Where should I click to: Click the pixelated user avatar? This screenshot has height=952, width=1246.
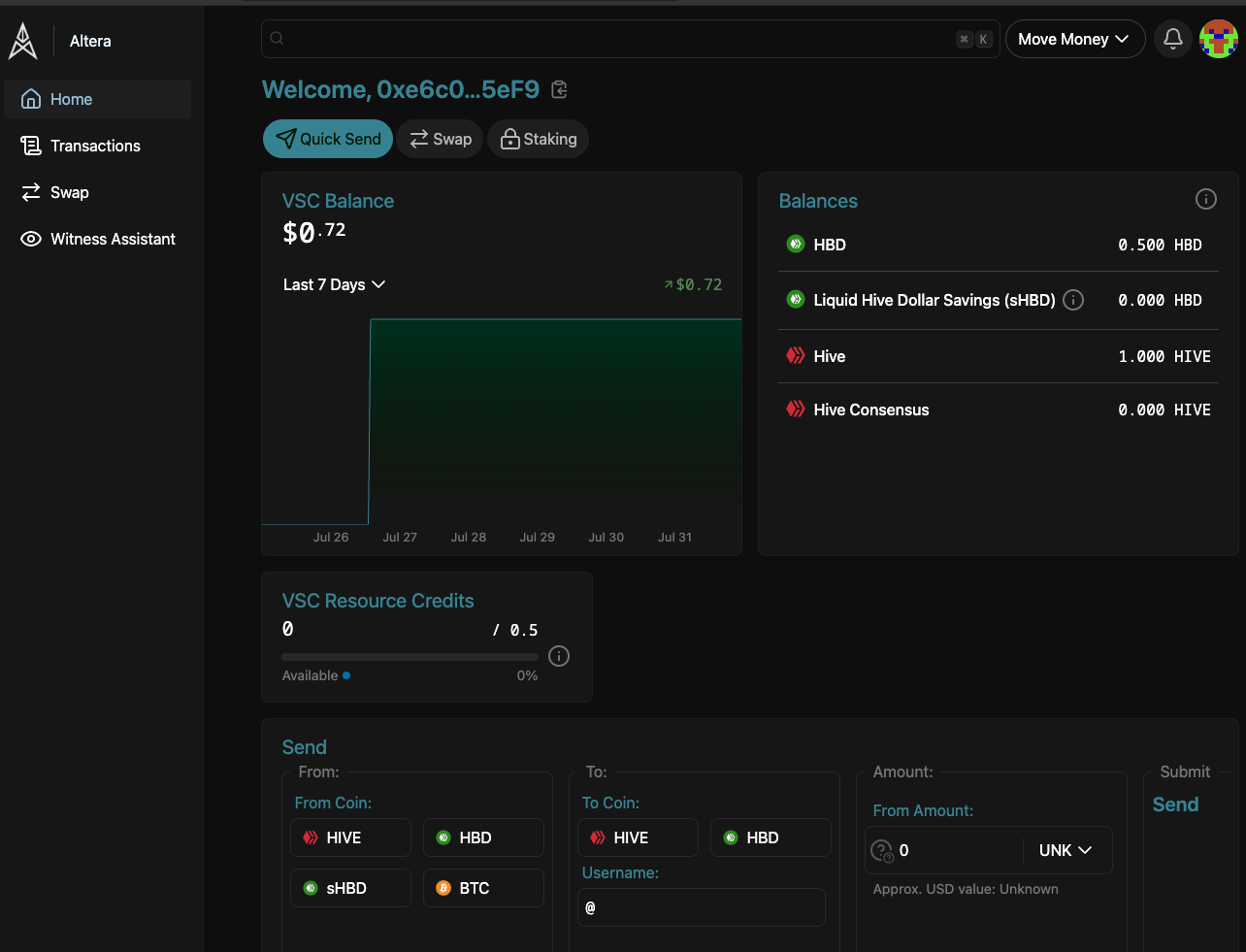[x=1218, y=39]
